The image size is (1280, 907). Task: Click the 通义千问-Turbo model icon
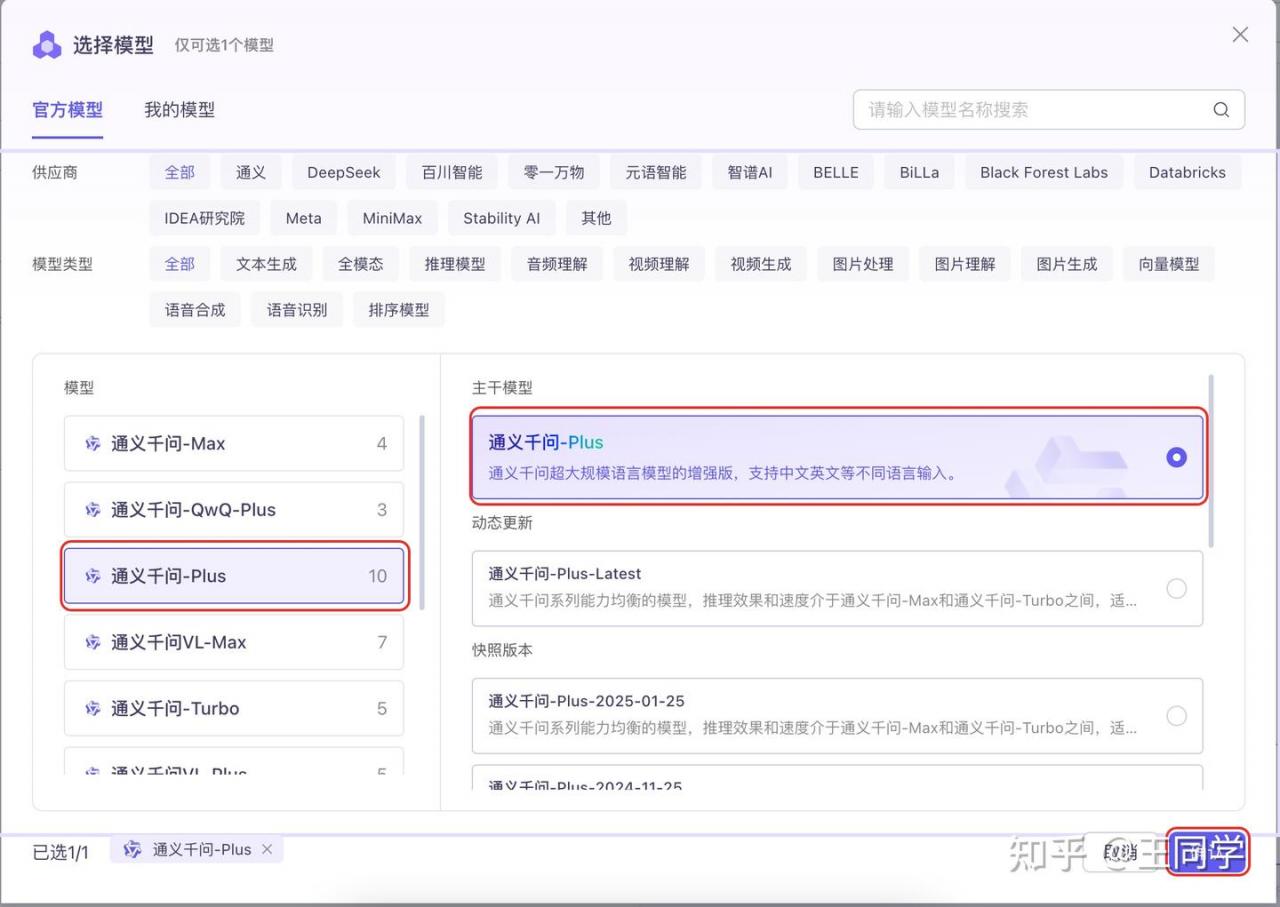coord(93,708)
